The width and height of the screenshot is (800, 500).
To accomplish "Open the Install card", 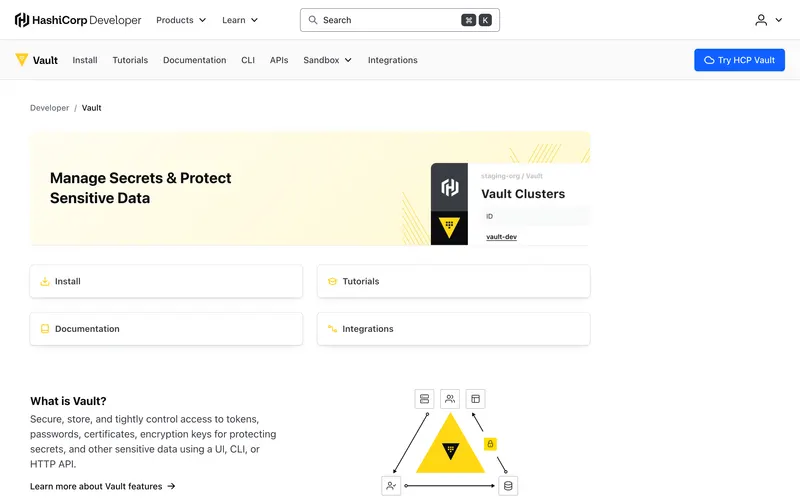I will 166,281.
